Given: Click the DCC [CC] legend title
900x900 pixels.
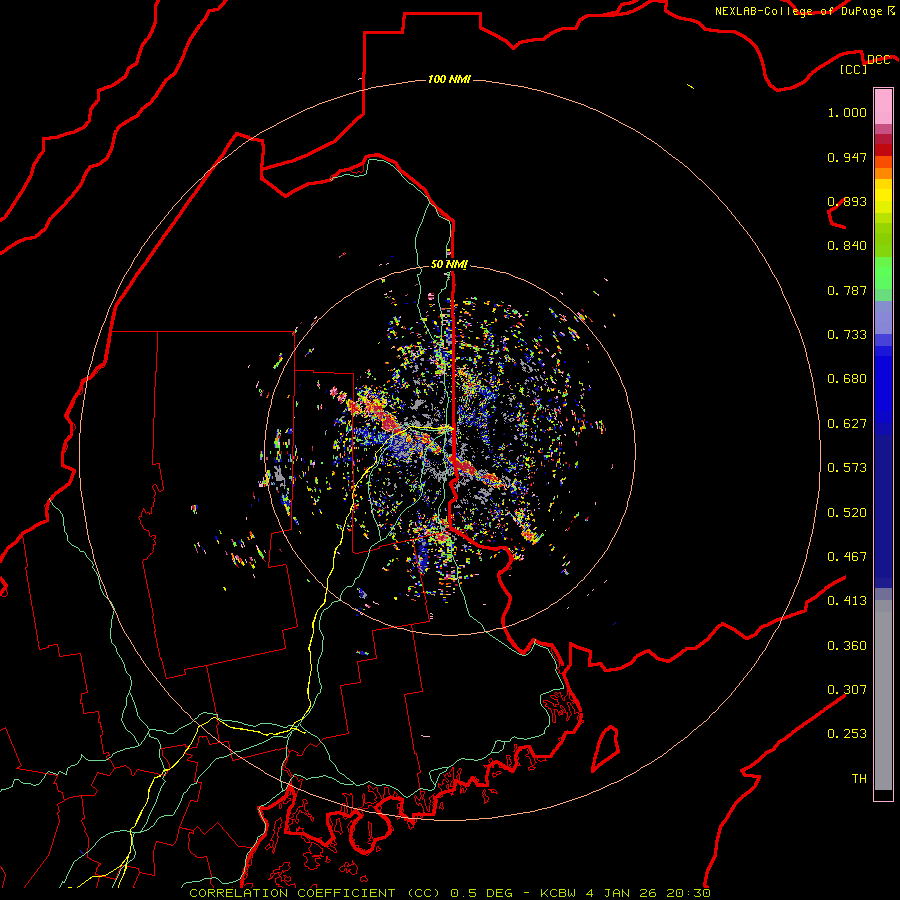Looking at the screenshot, I should point(864,64).
